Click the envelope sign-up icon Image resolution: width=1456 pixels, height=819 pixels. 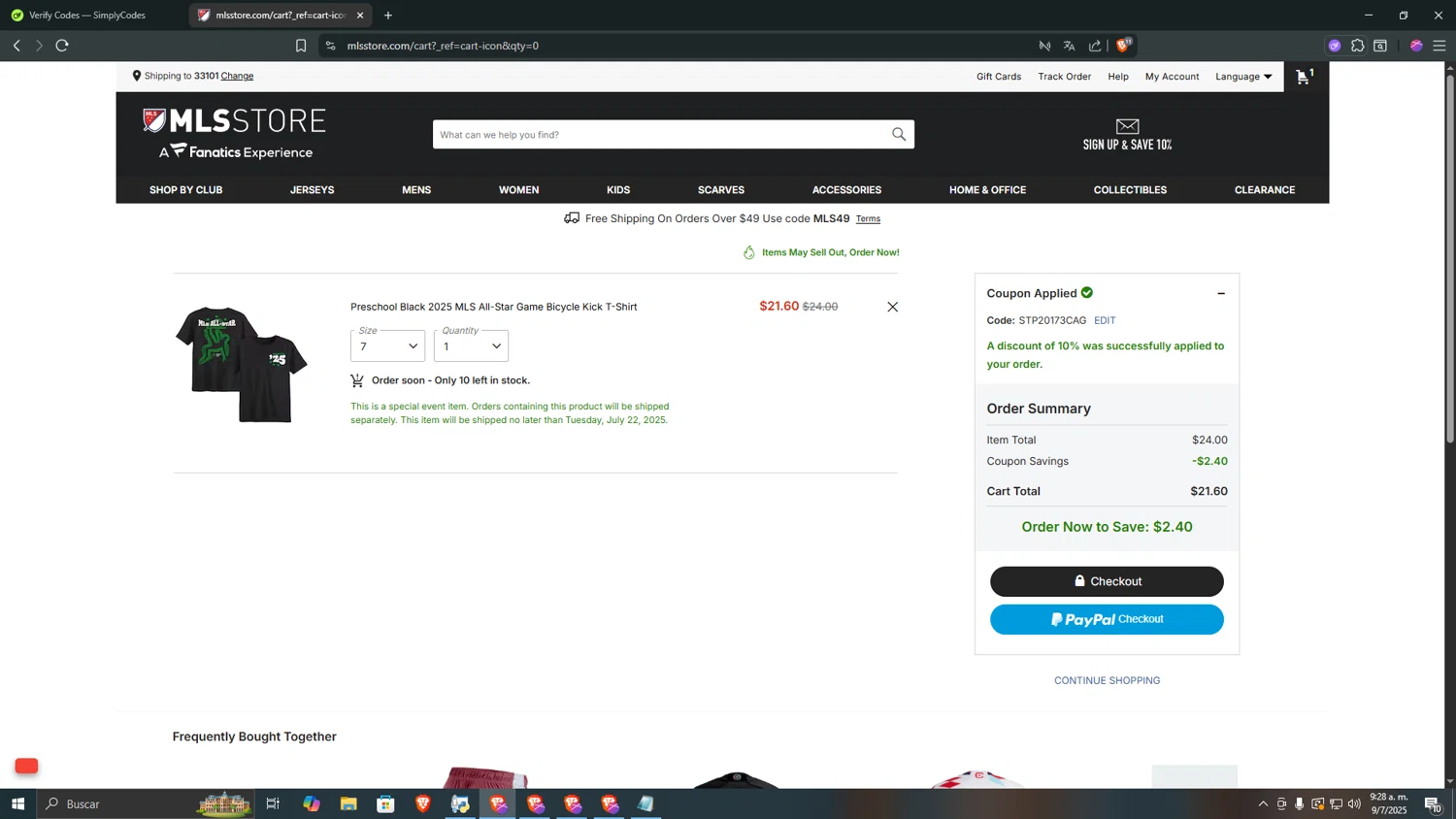click(x=1127, y=126)
